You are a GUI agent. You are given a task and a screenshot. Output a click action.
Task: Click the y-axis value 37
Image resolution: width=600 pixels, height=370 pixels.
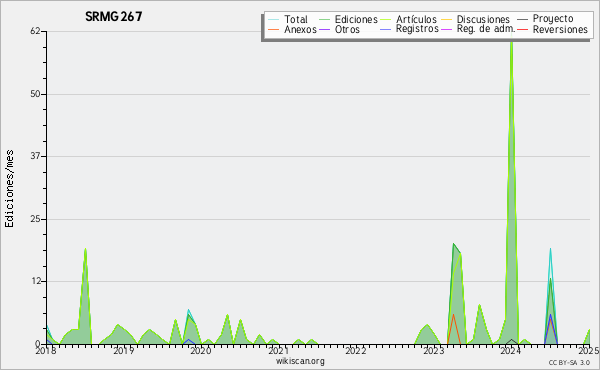pos(36,156)
